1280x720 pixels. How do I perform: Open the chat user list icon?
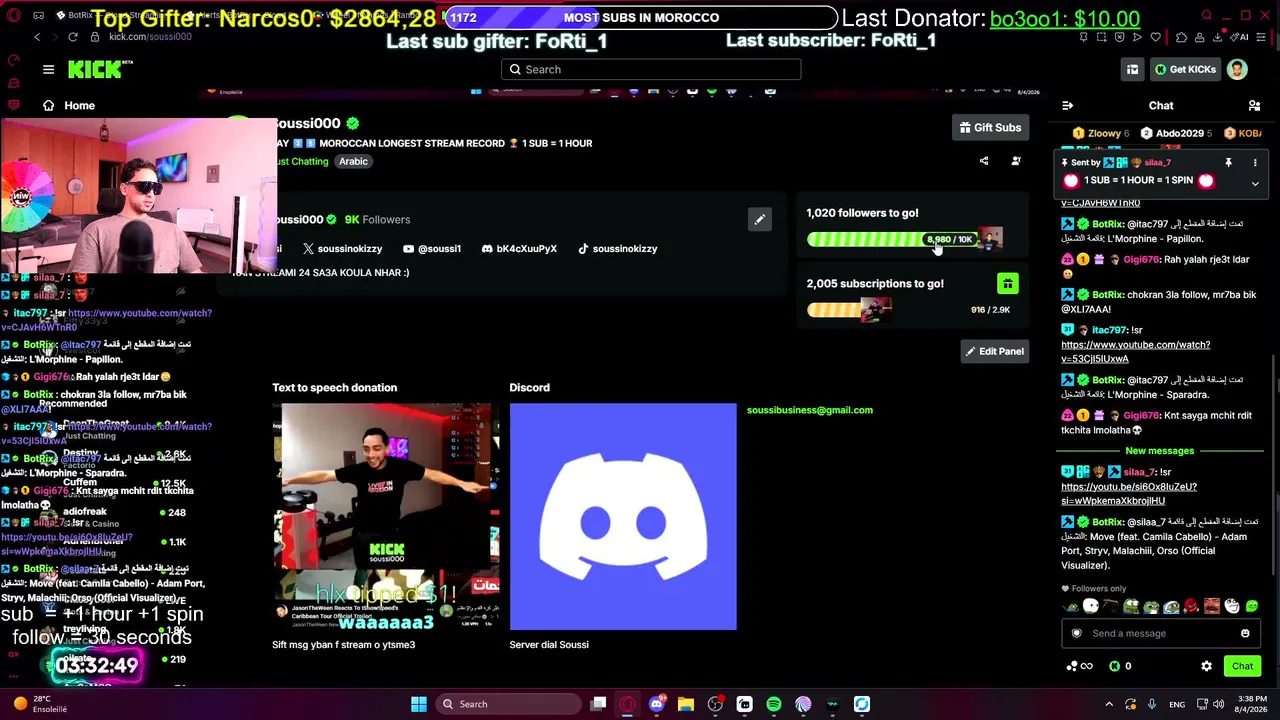coord(1254,105)
